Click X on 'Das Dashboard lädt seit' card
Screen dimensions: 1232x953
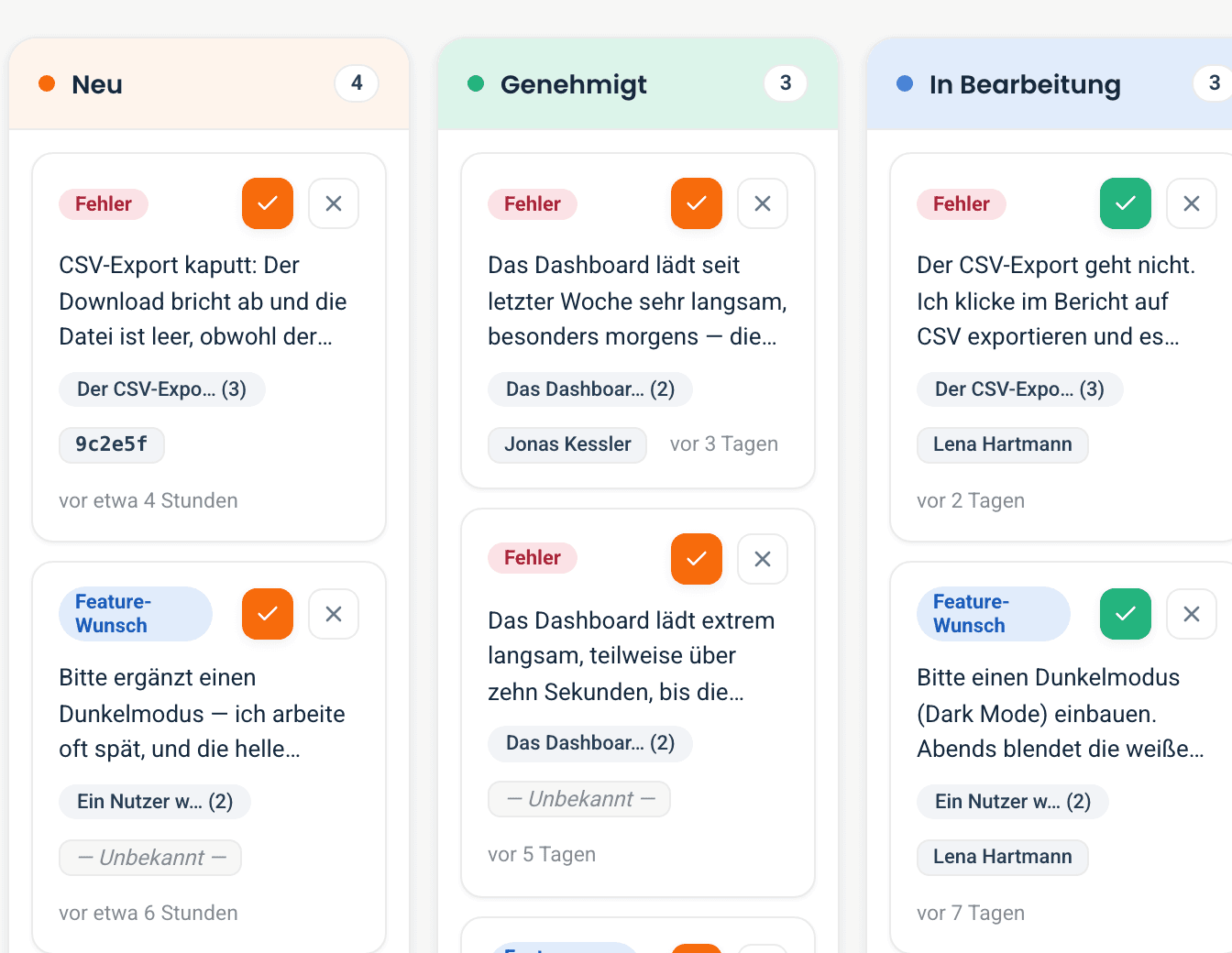(763, 203)
